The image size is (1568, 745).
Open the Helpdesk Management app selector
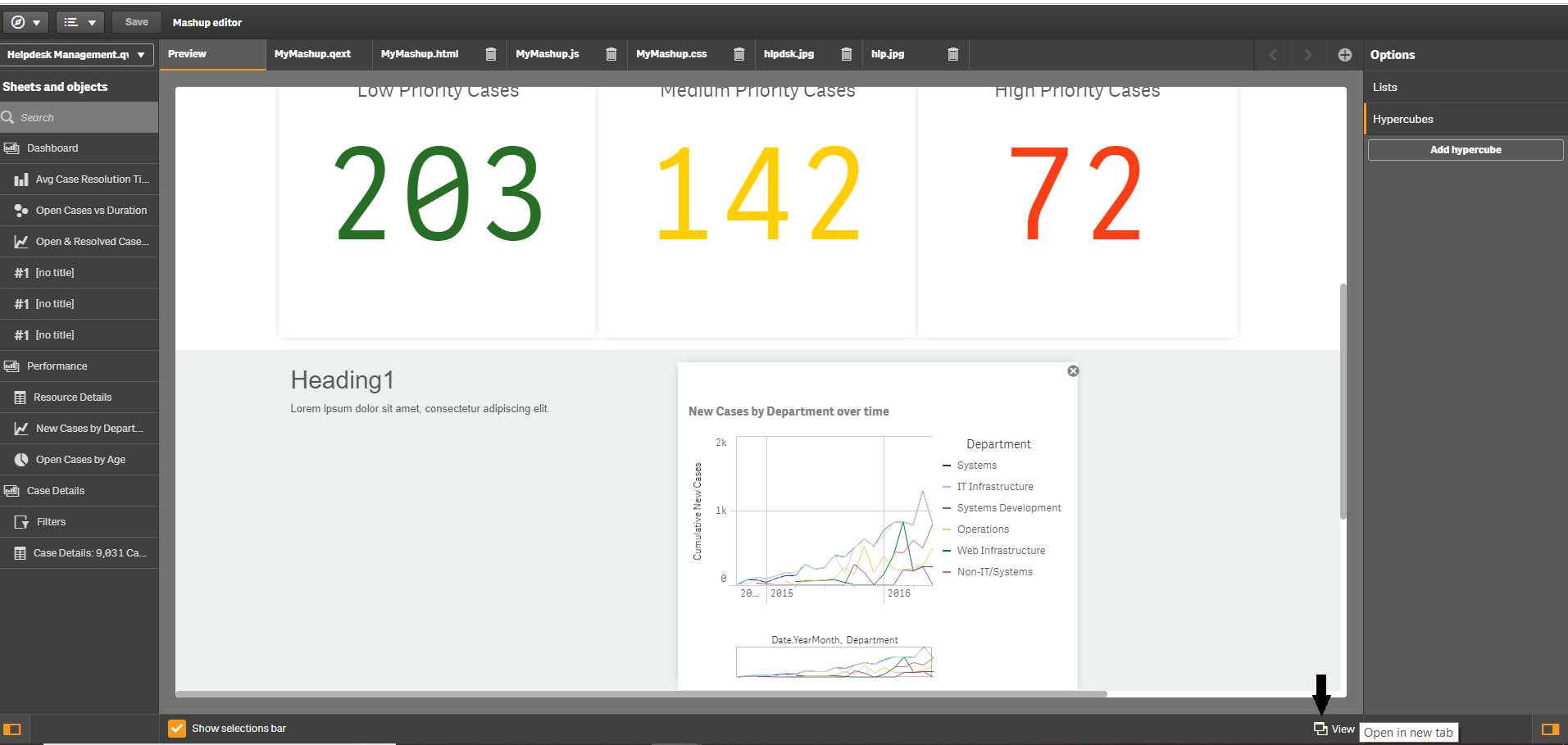[77, 55]
